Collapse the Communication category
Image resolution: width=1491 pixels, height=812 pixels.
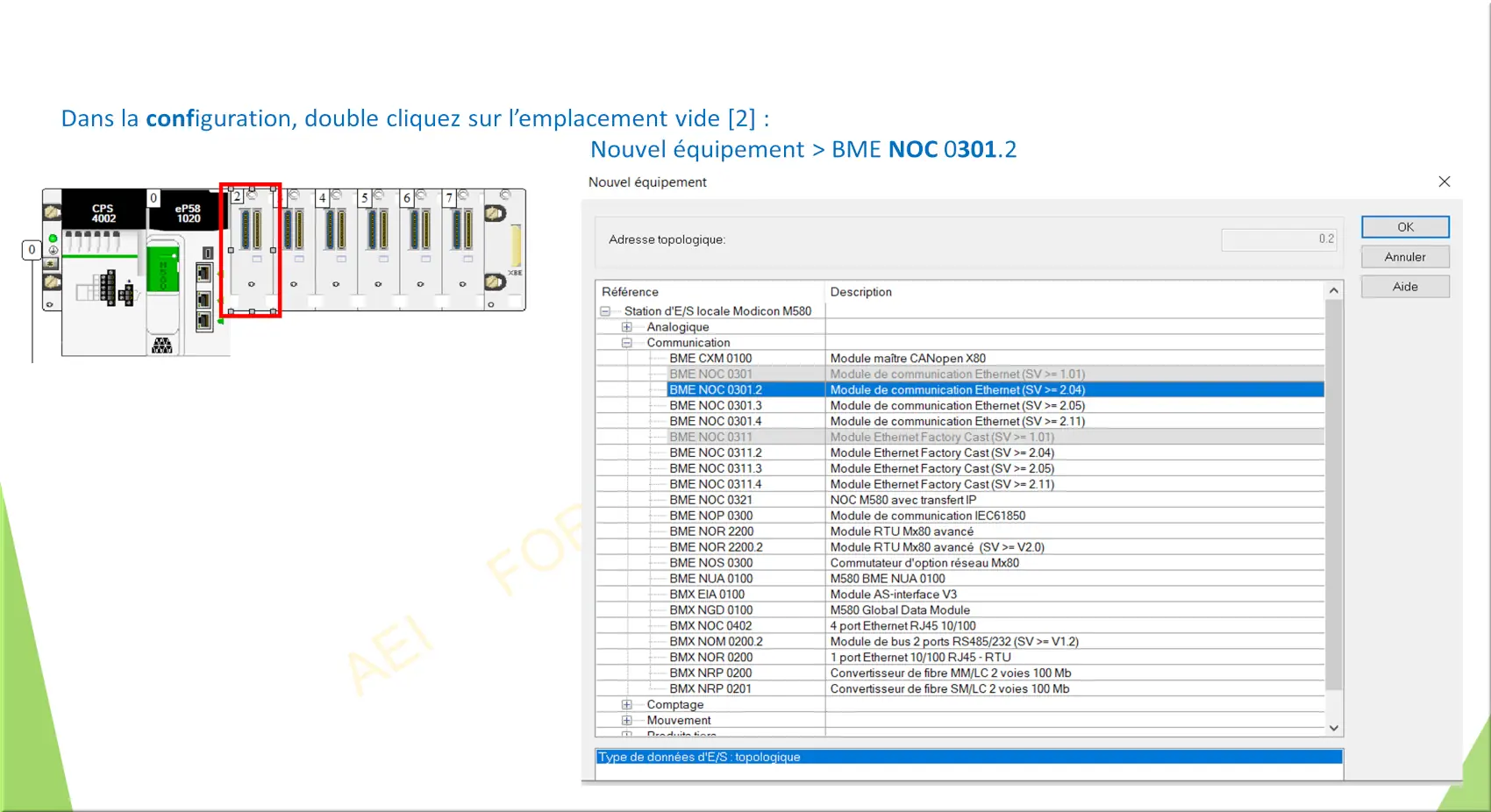pyautogui.click(x=627, y=343)
